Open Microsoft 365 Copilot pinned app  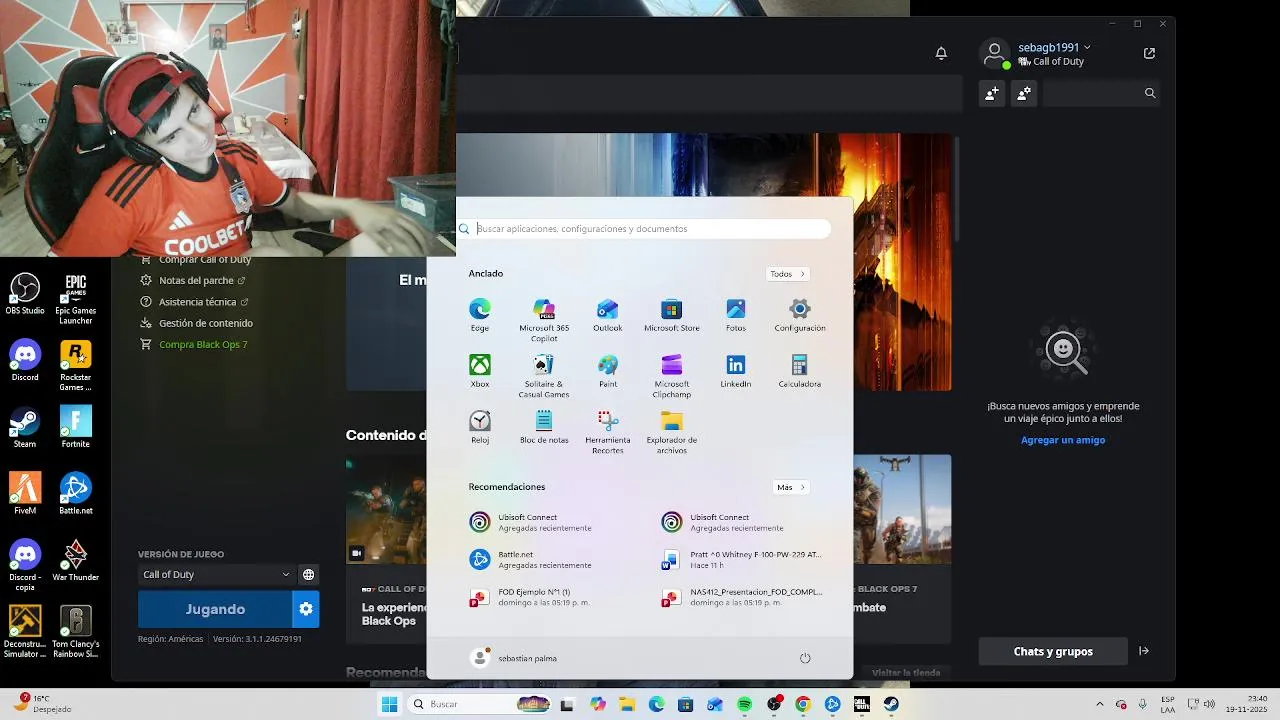pos(544,320)
